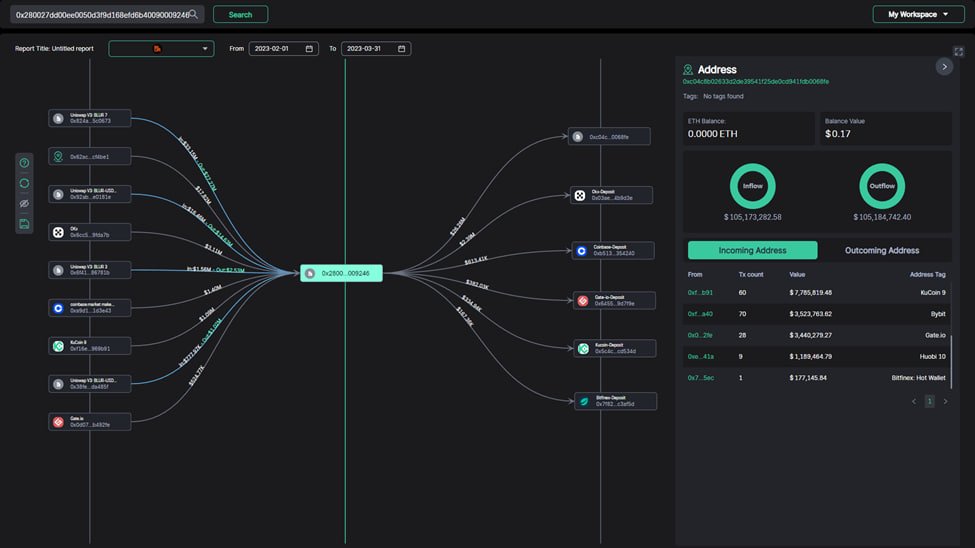
Task: Click the $105,173,282.58 inflow total
Action: pyautogui.click(x=752, y=217)
